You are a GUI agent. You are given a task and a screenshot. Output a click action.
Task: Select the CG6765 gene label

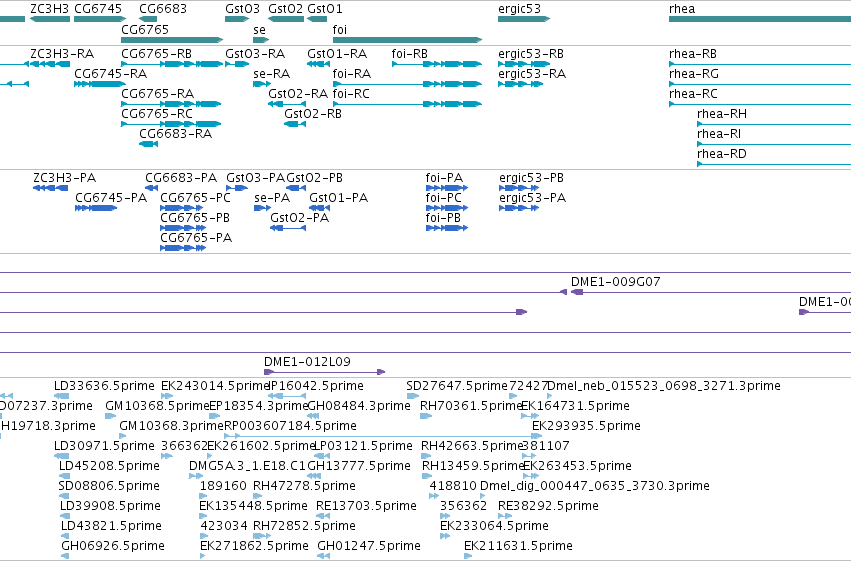click(x=145, y=29)
